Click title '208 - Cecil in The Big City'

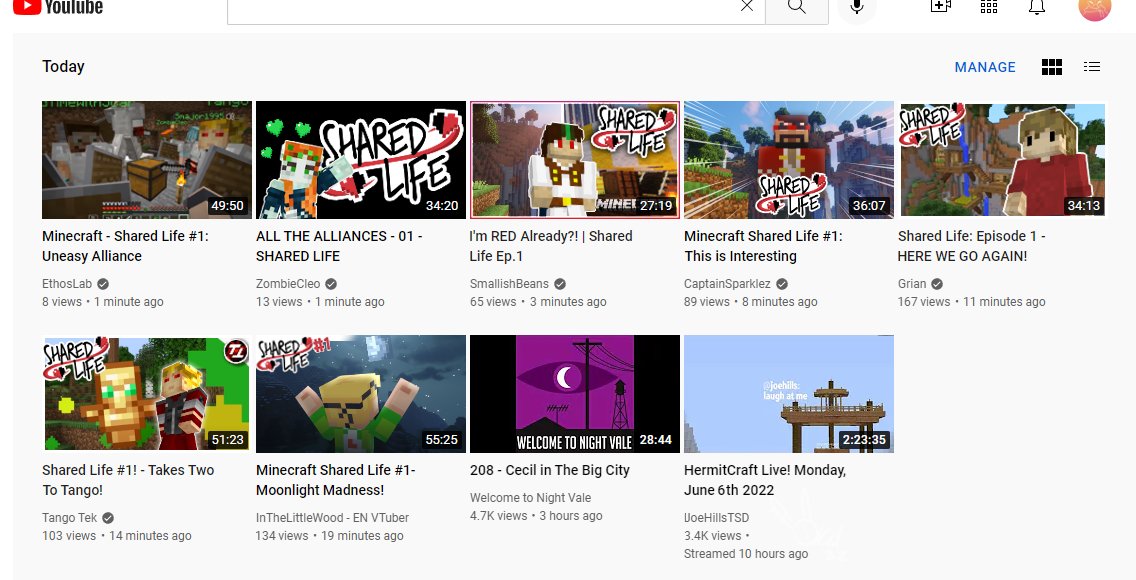(x=550, y=470)
